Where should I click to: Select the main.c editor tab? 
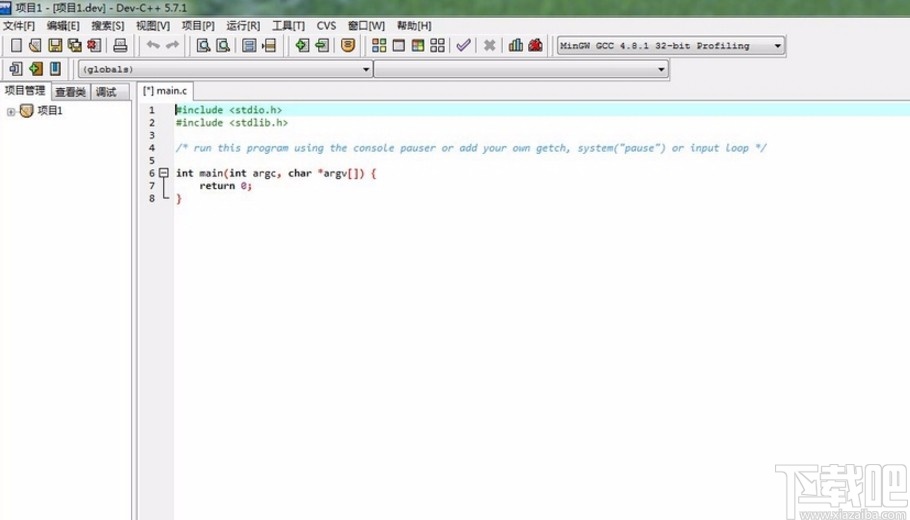coord(165,91)
